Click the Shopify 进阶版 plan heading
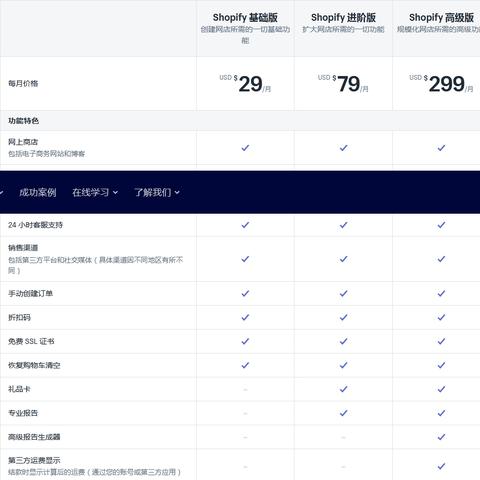Screen dimensions: 480x480 (343, 17)
